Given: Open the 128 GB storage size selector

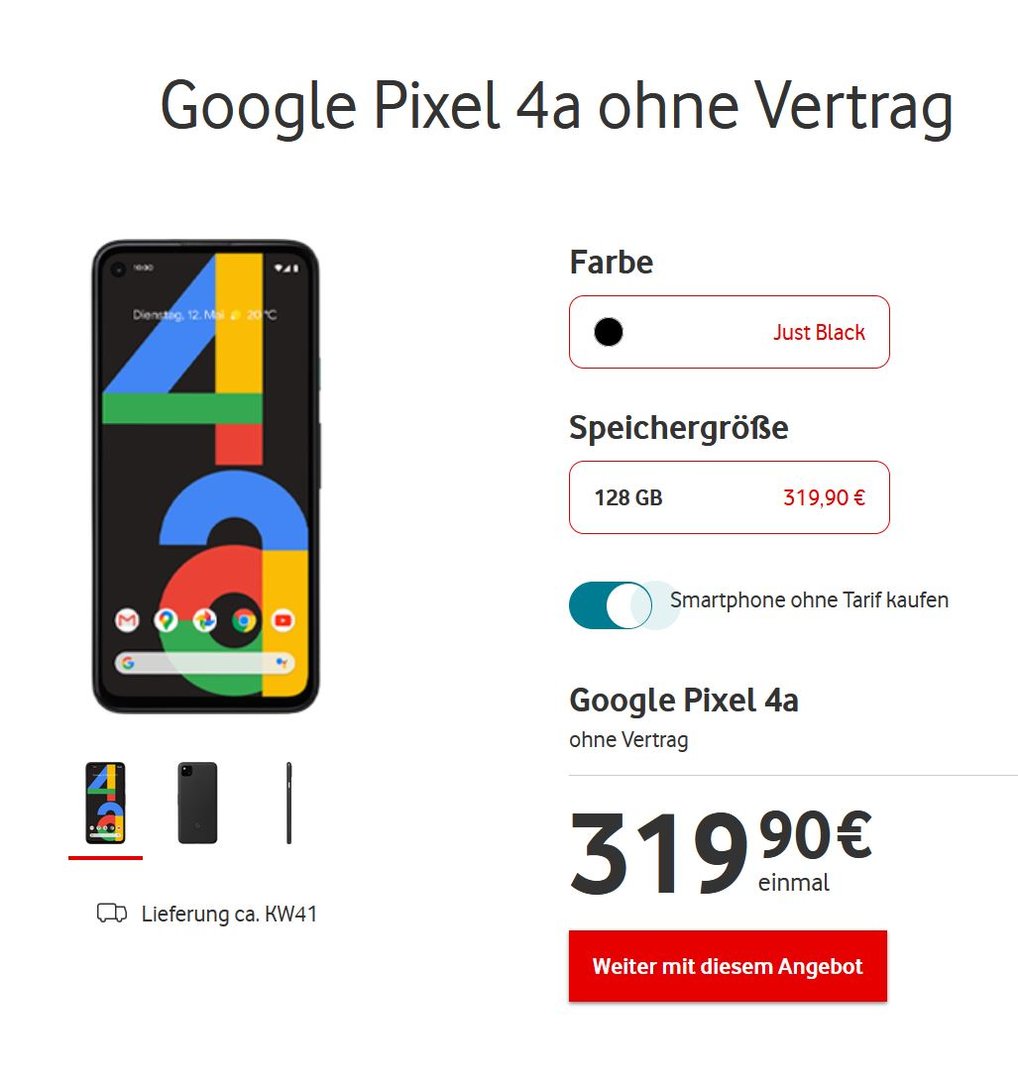Looking at the screenshot, I should [729, 497].
